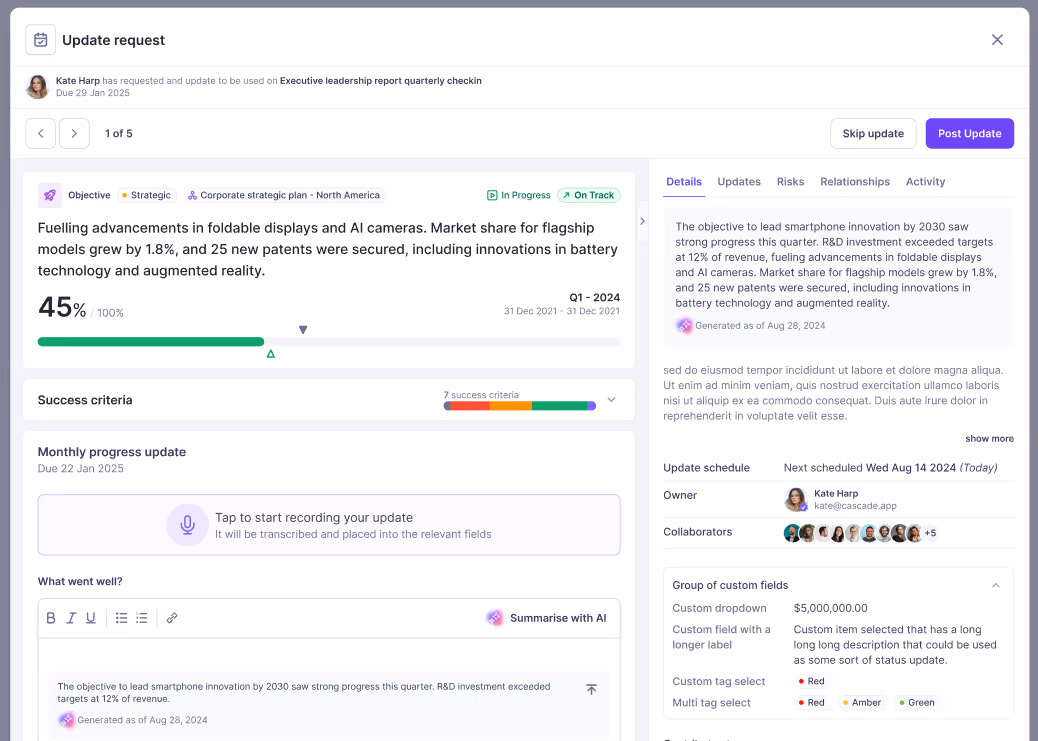This screenshot has height=741, width=1038.
Task: Click show more under the description text
Action: pyautogui.click(x=989, y=438)
